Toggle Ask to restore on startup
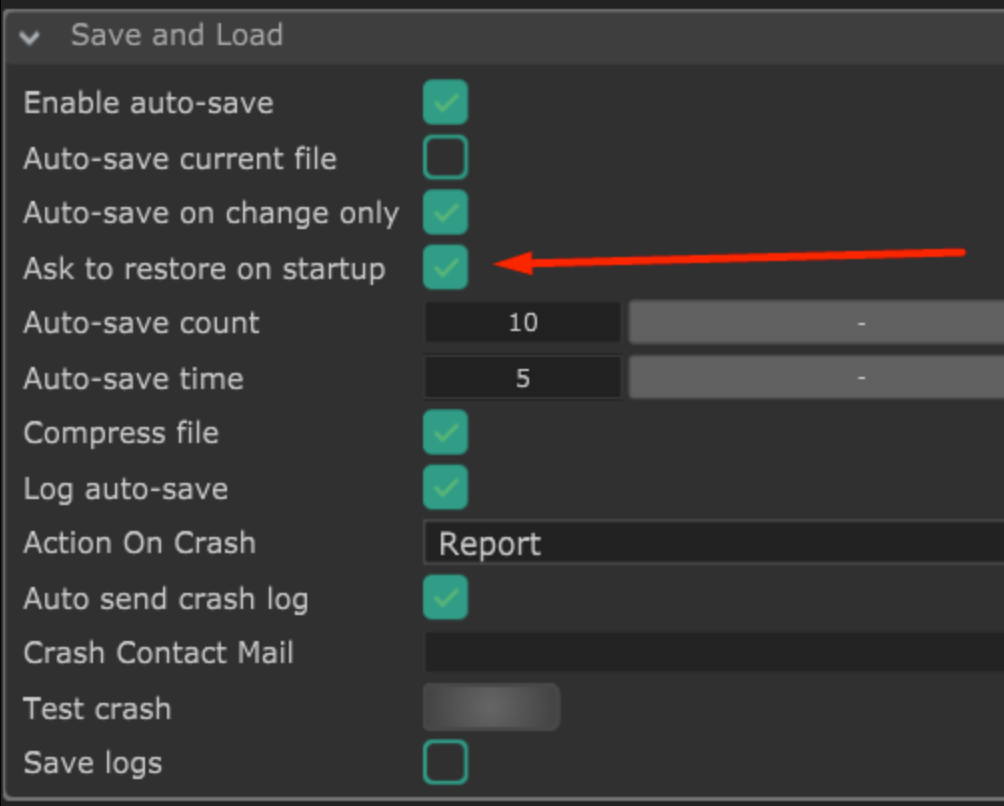1004x806 pixels. click(x=445, y=268)
